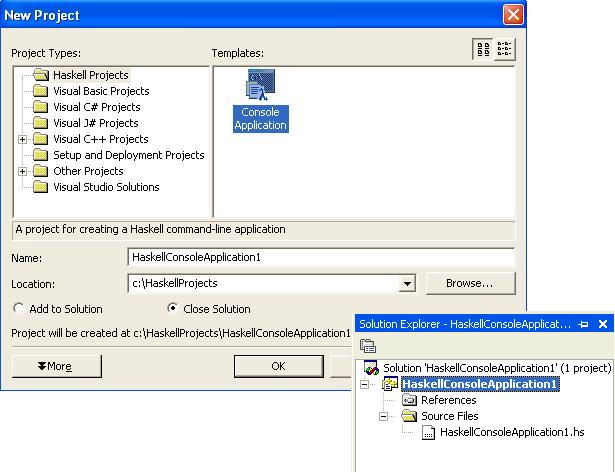Image resolution: width=615 pixels, height=472 pixels.
Task: Select the Source Files node label
Action: pyautogui.click(x=449, y=416)
